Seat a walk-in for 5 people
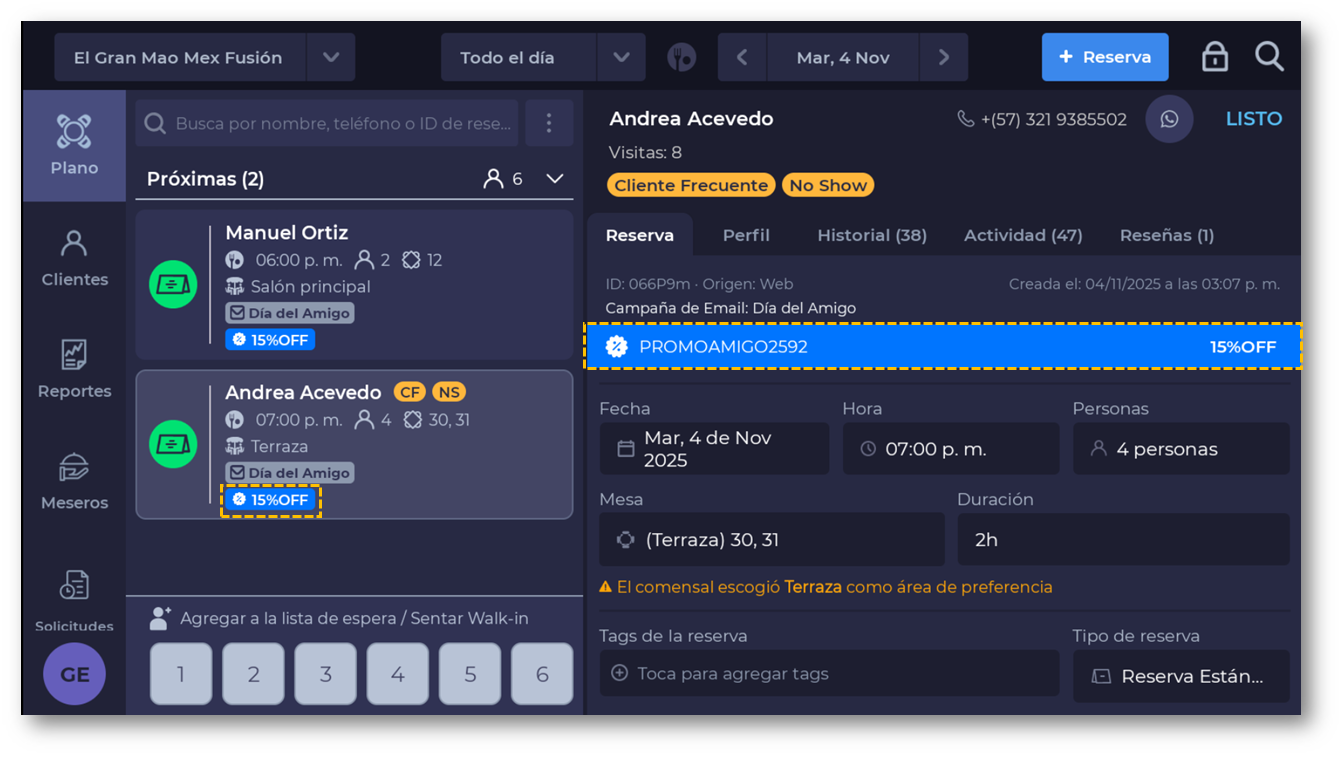The height and width of the screenshot is (763, 1343). click(x=470, y=674)
